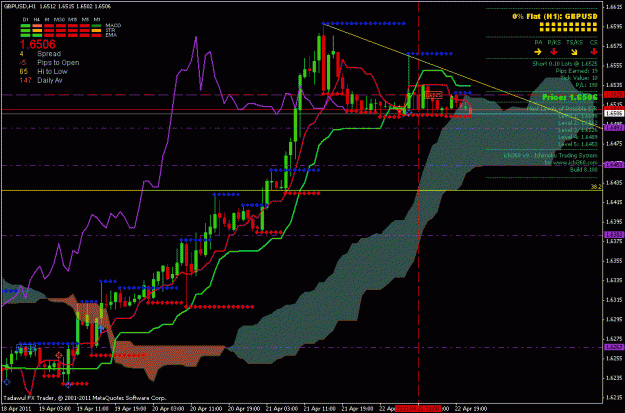Click the TS/KS column label
The height and width of the screenshot is (413, 625).
[574, 42]
